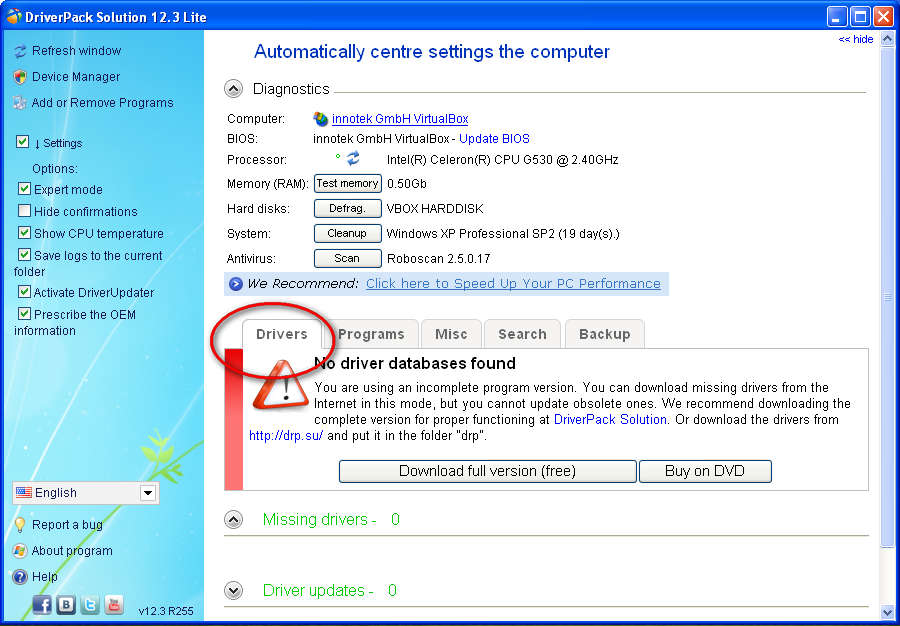Collapse the Missing drivers section
Viewport: 900px width, 626px height.
[x=233, y=520]
